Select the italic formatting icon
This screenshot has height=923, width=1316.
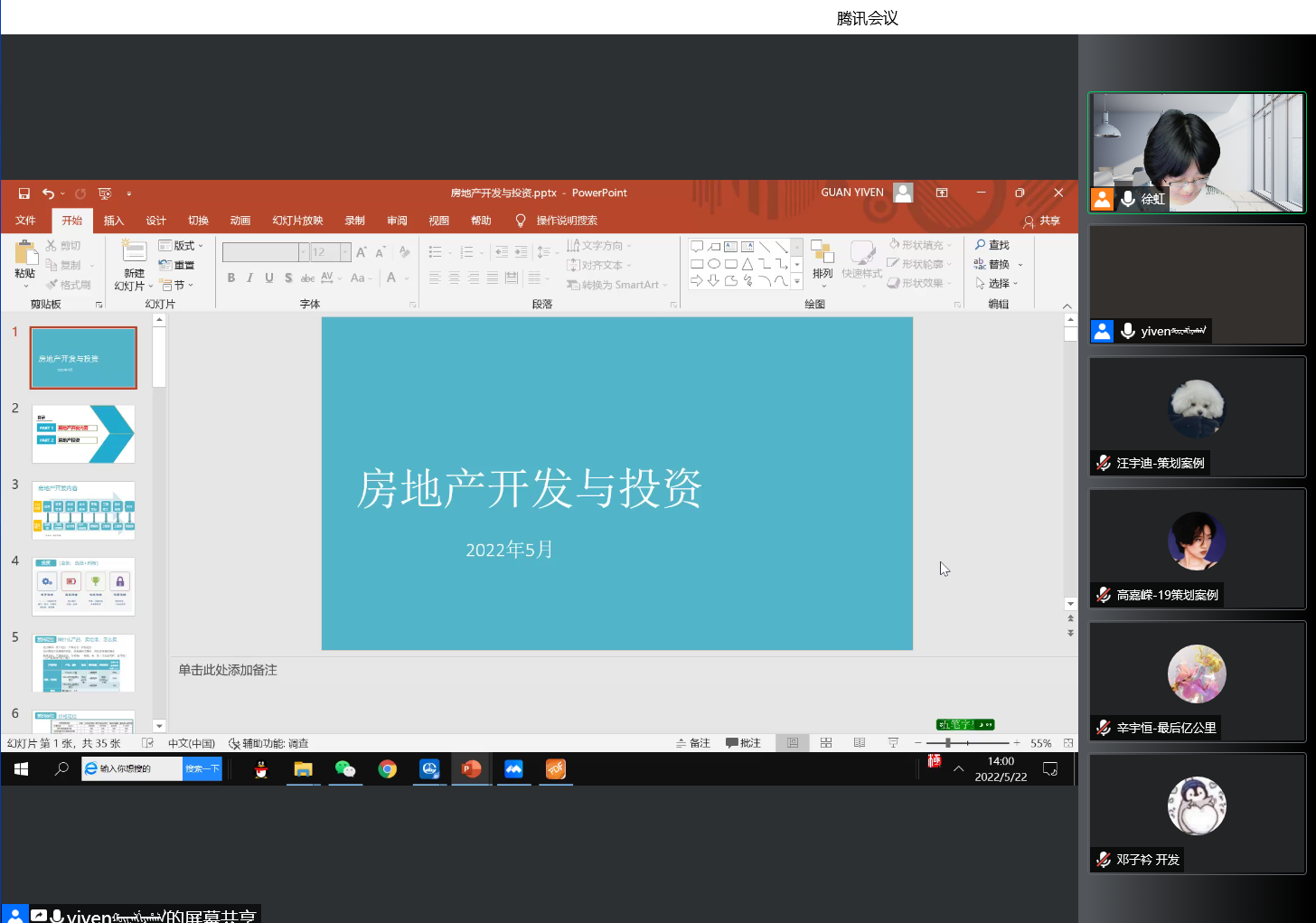[x=249, y=278]
